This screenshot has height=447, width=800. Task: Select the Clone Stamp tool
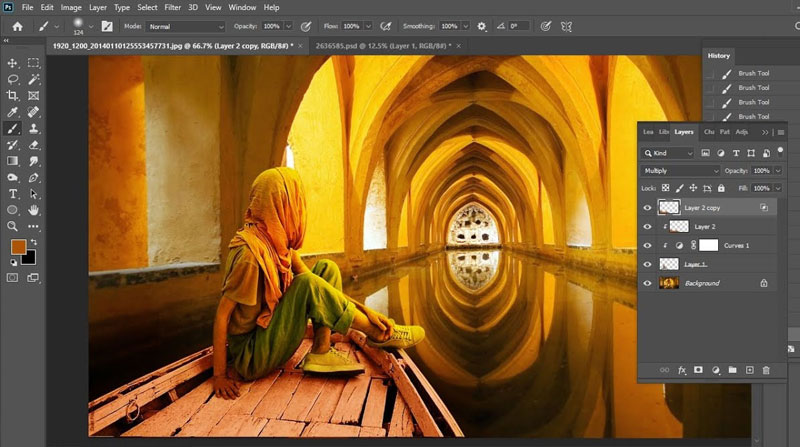tap(34, 129)
